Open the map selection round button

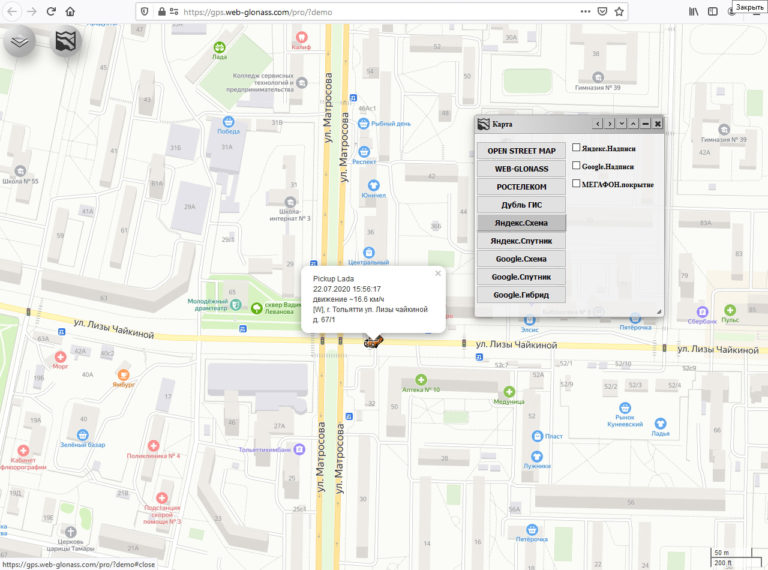click(x=66, y=41)
